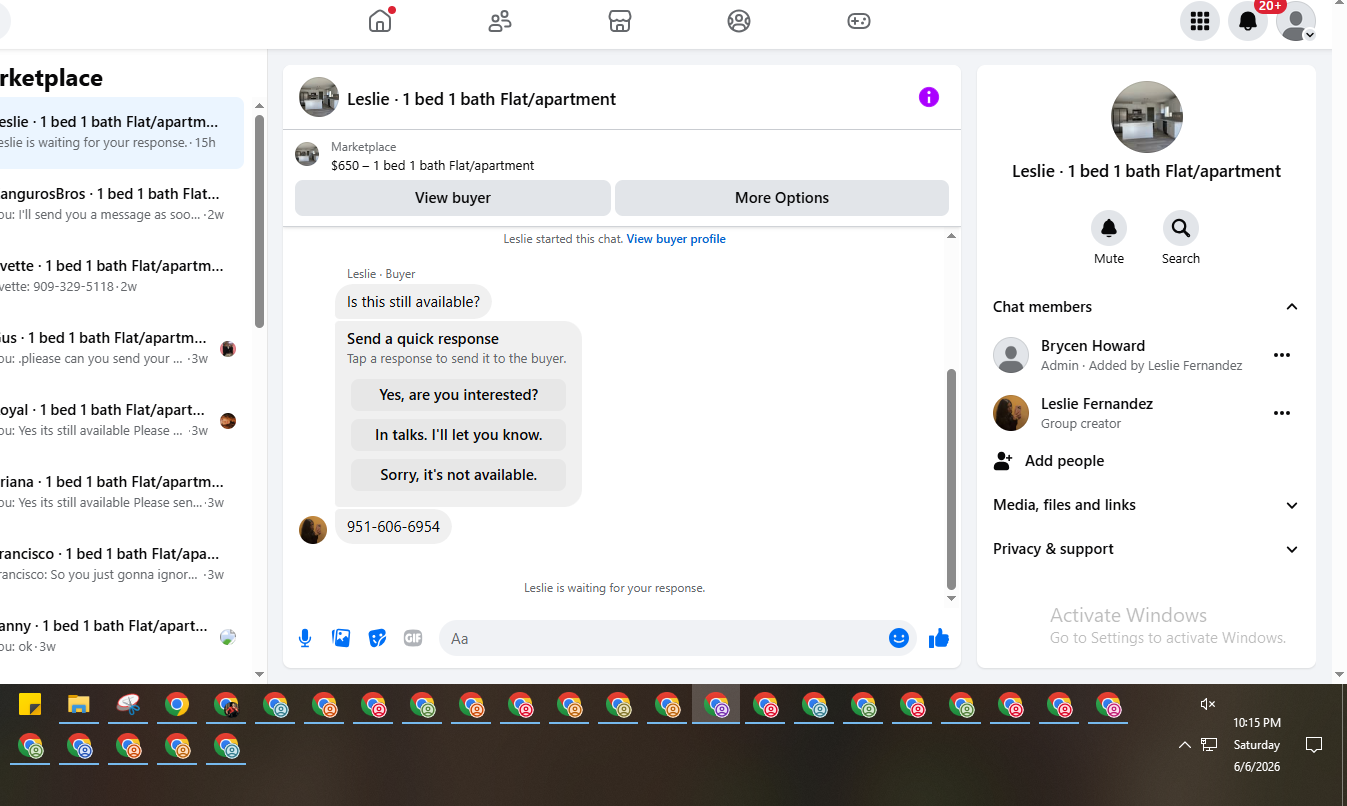The height and width of the screenshot is (806, 1347).
Task: Expand Media, files and links section
Action: pos(1292,506)
